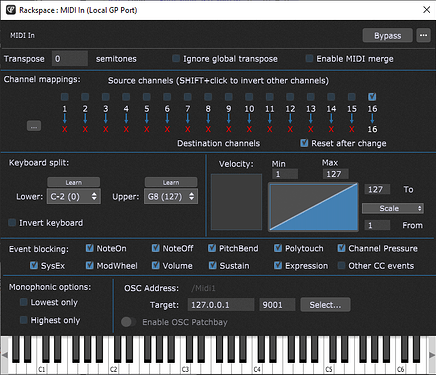Click the Transpose semitones input field
The image size is (436, 375).
click(70, 59)
